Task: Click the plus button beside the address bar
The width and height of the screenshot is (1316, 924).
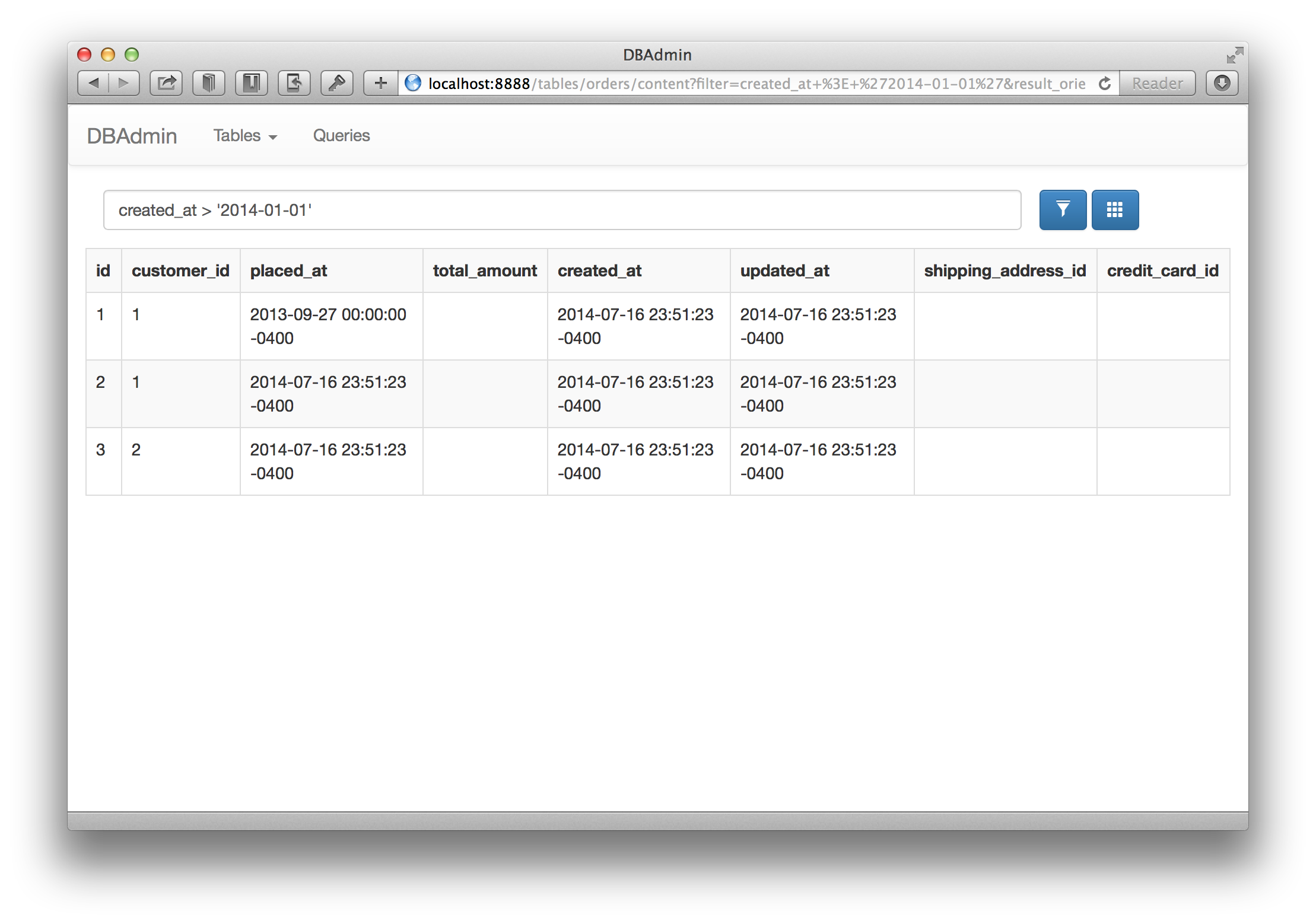Action: point(380,83)
